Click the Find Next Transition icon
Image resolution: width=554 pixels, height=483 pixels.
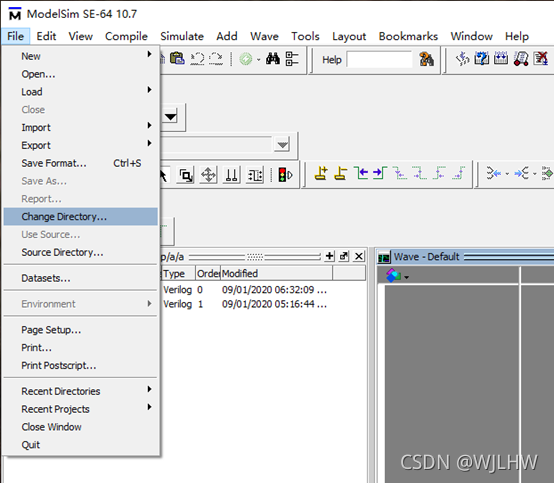tap(380, 173)
